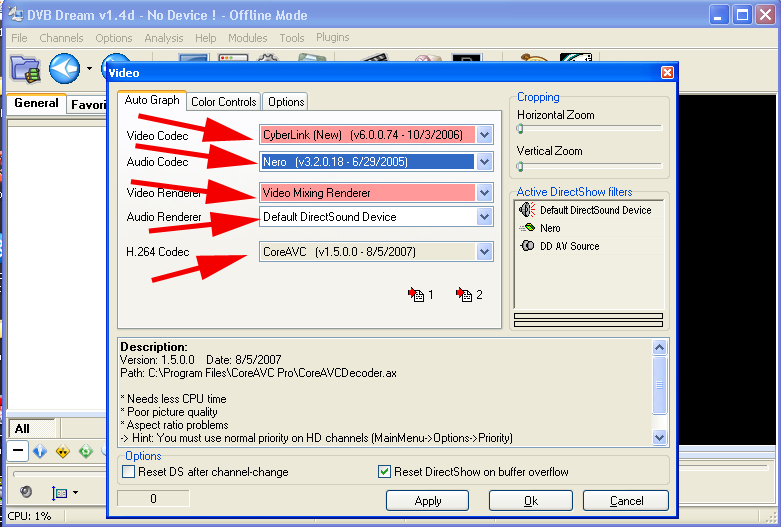Click the resize layout icon
Screen dimensions: 781x527
tap(59, 493)
